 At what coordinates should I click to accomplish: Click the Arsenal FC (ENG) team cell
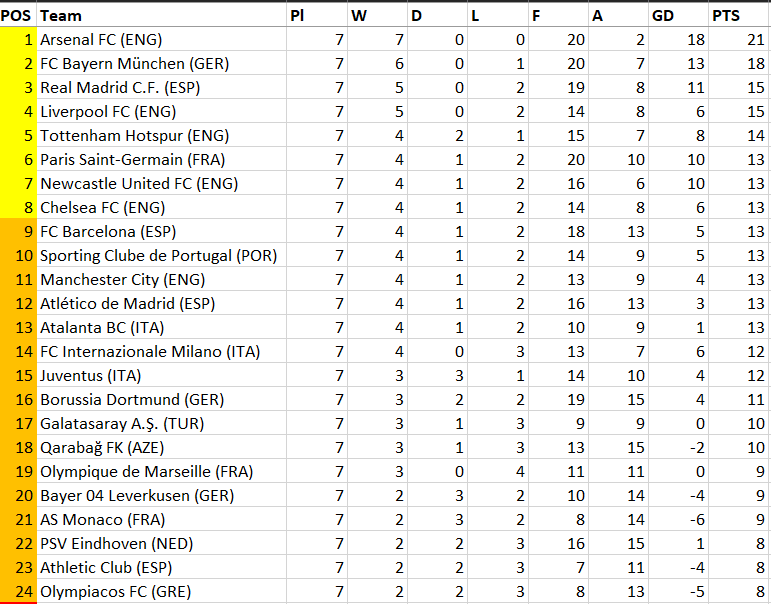(161, 39)
